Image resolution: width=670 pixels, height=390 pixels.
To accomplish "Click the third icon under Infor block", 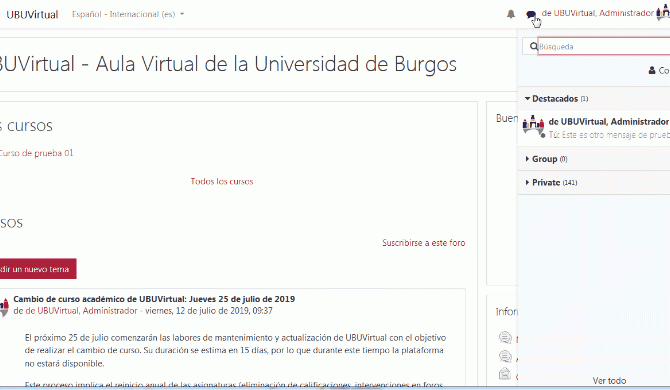I will coord(505,373).
